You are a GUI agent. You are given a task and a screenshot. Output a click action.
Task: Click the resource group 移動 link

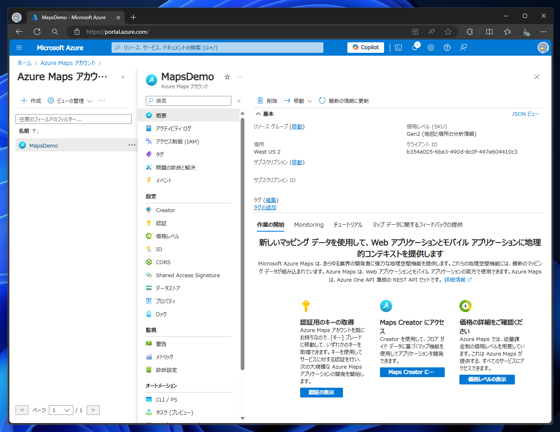point(297,127)
